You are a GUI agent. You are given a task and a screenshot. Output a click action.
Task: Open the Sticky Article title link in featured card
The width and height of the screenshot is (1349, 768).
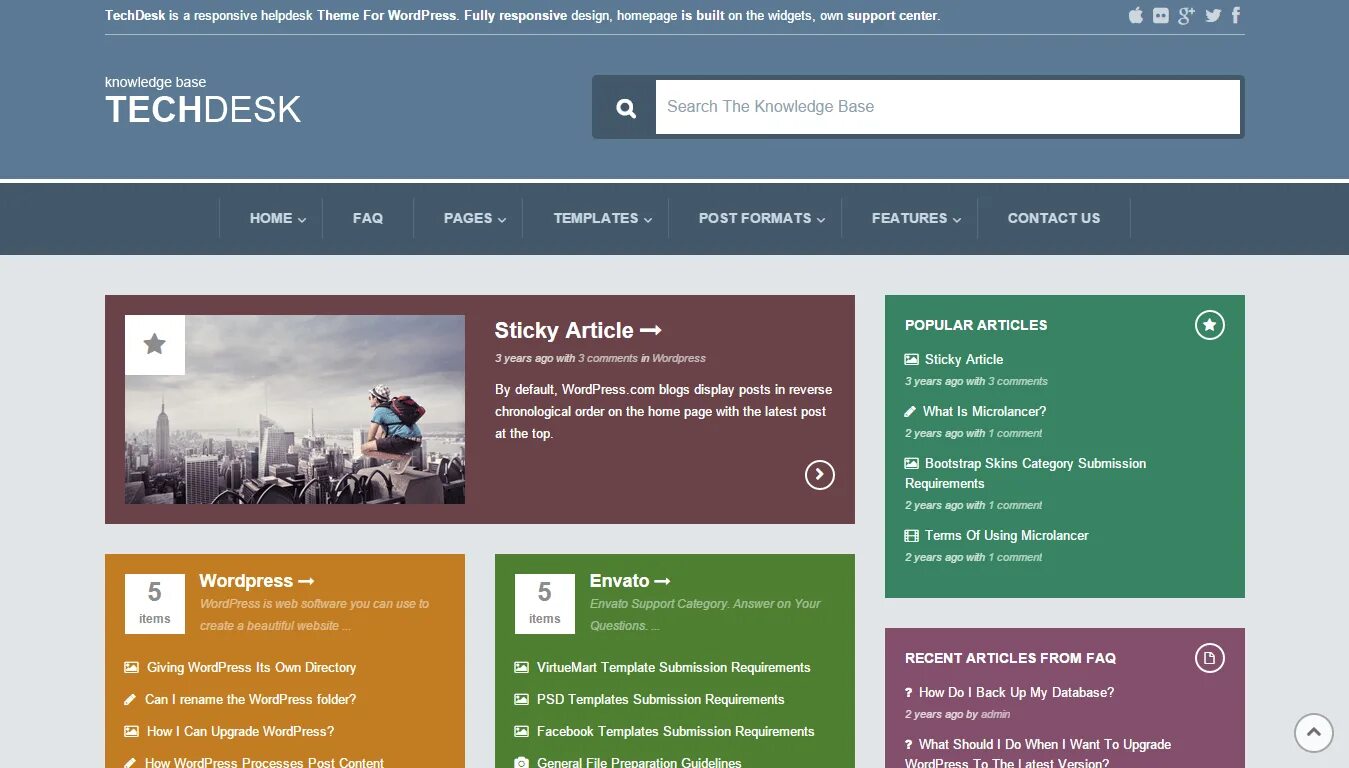tap(564, 330)
